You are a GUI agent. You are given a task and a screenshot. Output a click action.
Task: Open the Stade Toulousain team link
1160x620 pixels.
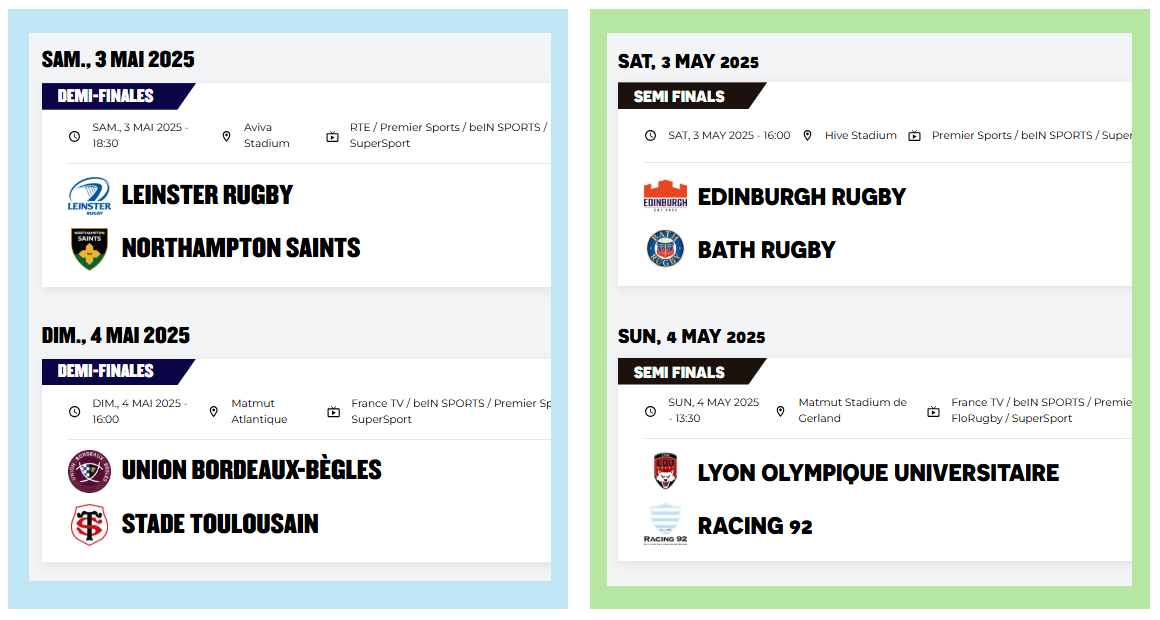point(220,524)
